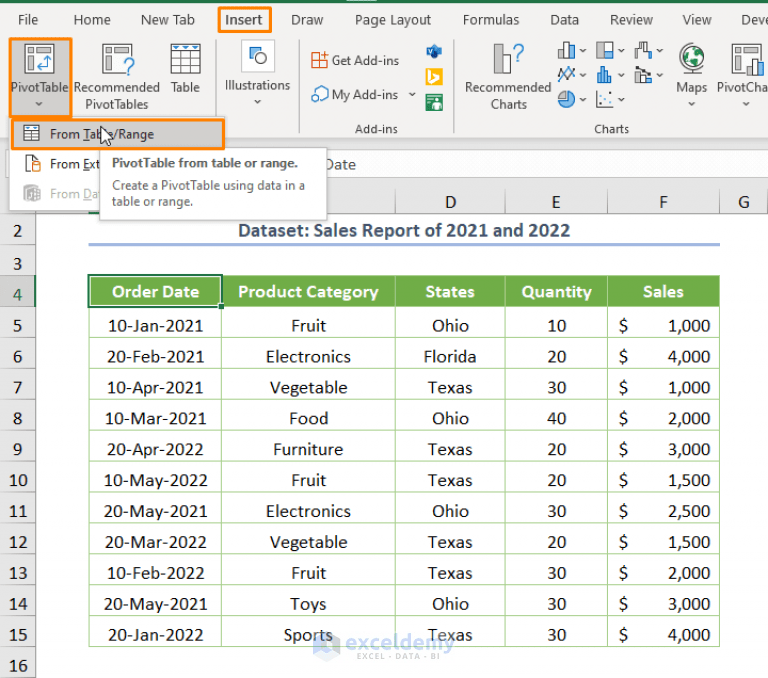Switch to the Data tab

pos(565,20)
